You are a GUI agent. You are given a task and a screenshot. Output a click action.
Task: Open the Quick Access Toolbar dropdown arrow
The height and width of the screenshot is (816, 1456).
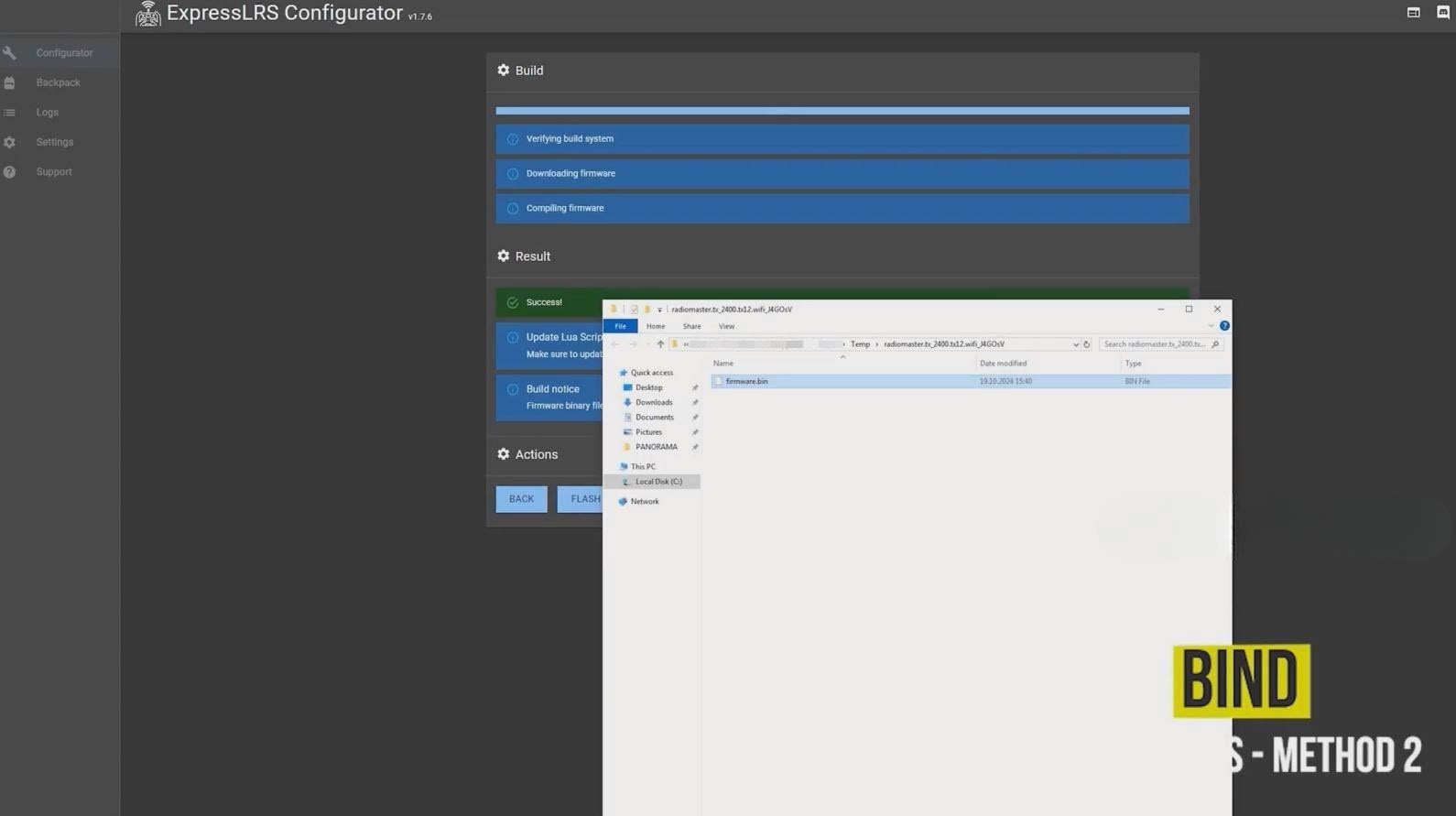tap(659, 310)
